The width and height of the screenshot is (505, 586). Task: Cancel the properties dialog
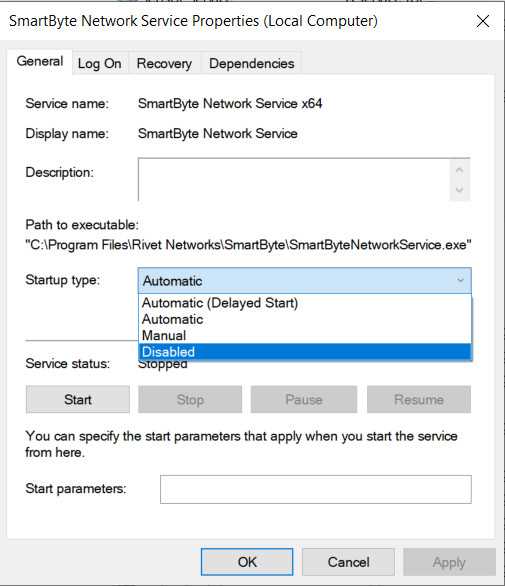(348, 562)
